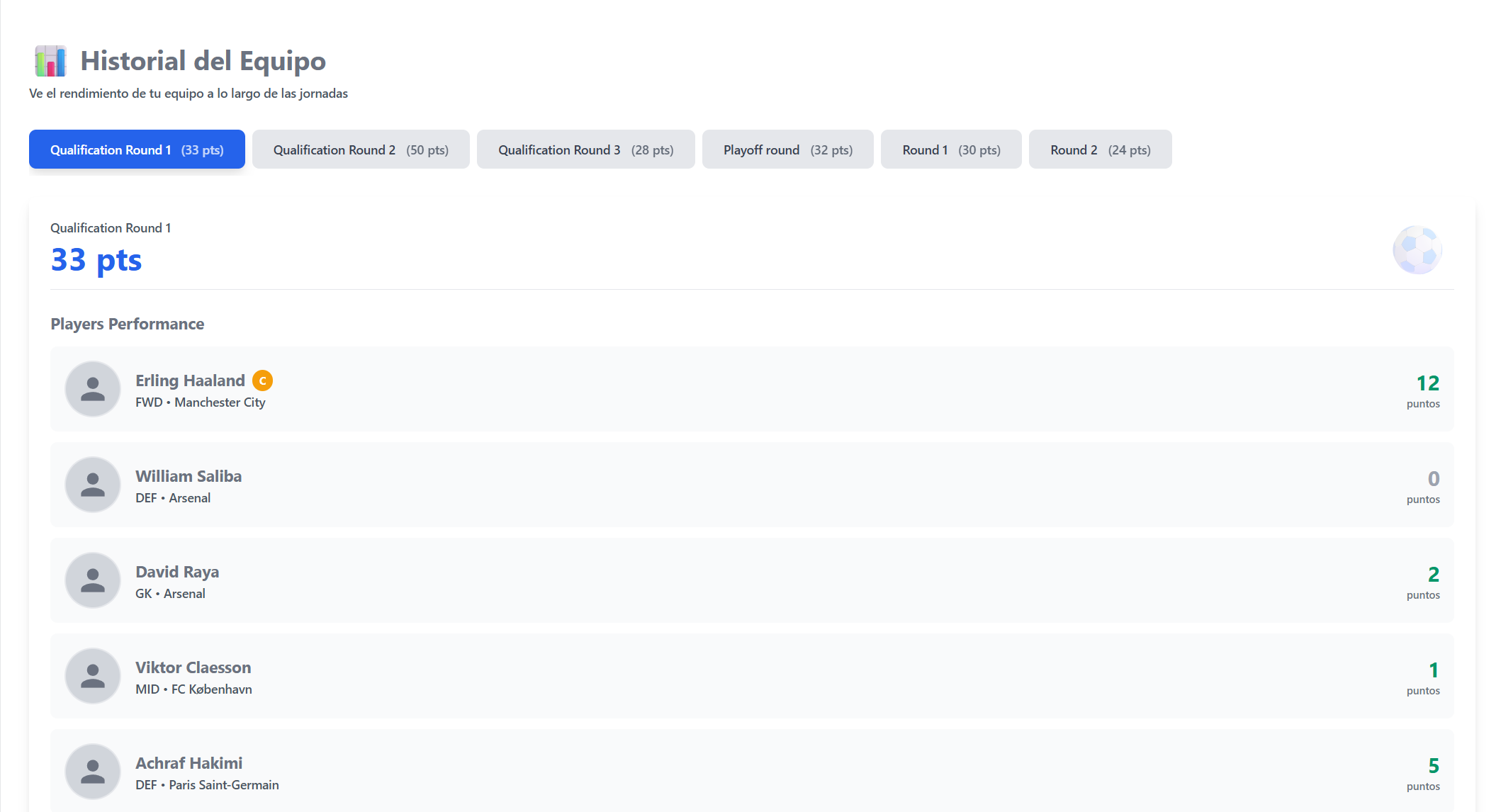Click David Raya's 2 puntos score
The image size is (1501, 812).
[1432, 575]
